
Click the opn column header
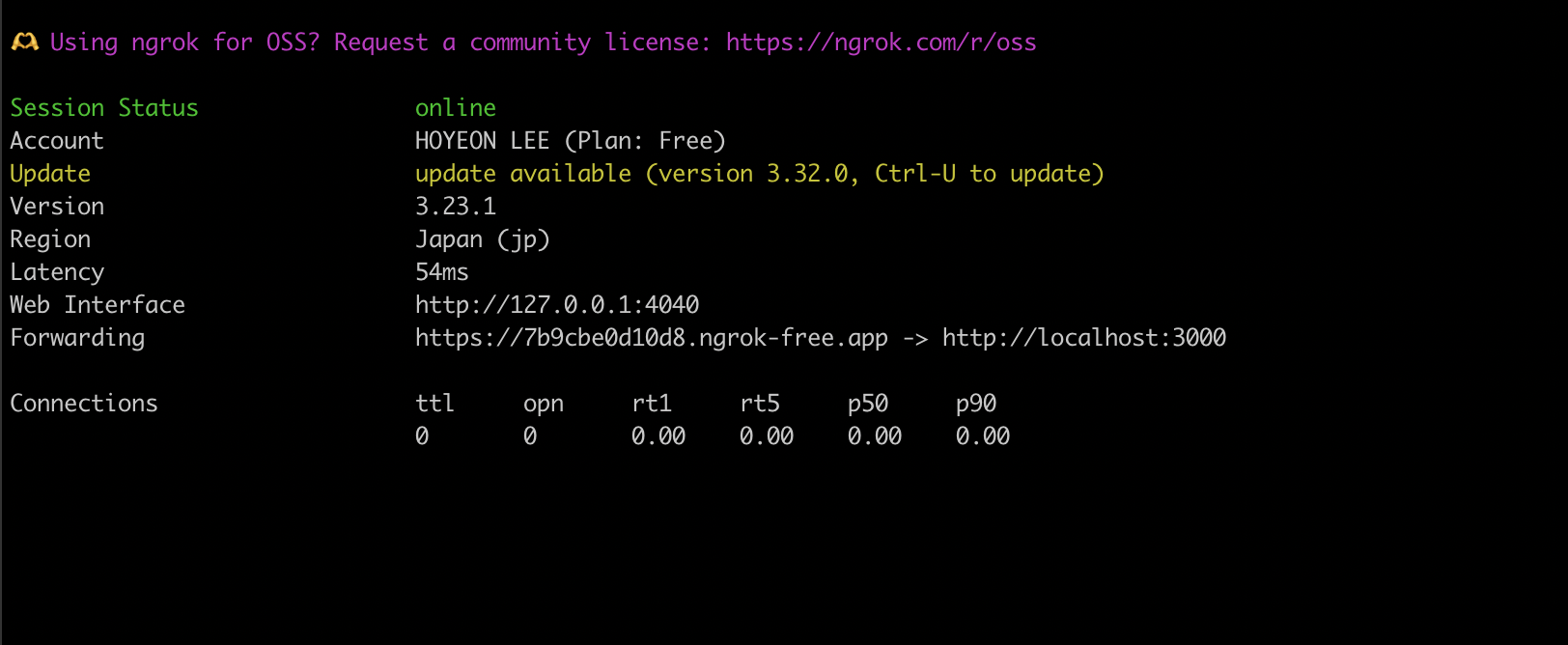pos(544,404)
